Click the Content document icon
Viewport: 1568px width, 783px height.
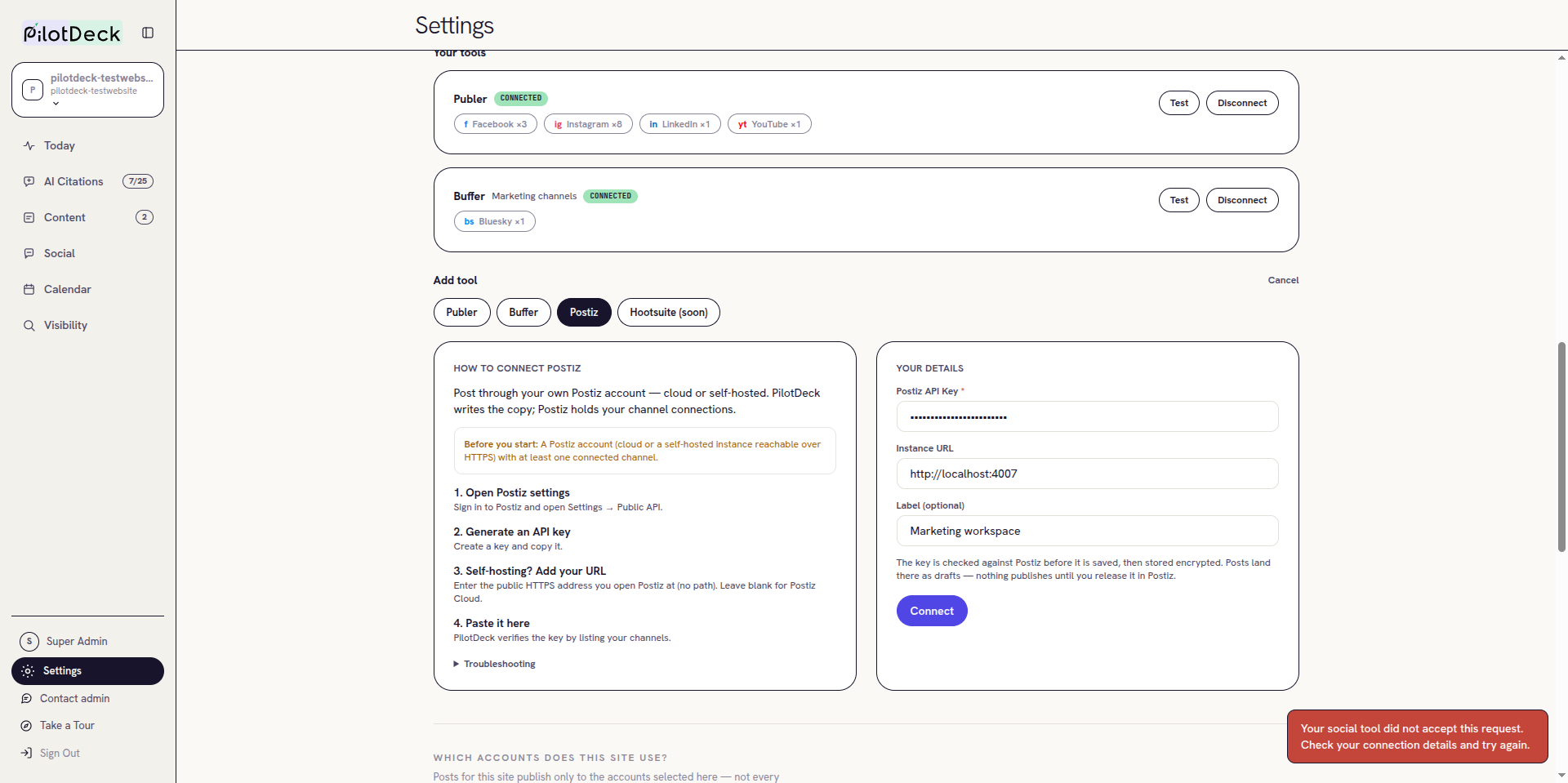click(x=29, y=217)
